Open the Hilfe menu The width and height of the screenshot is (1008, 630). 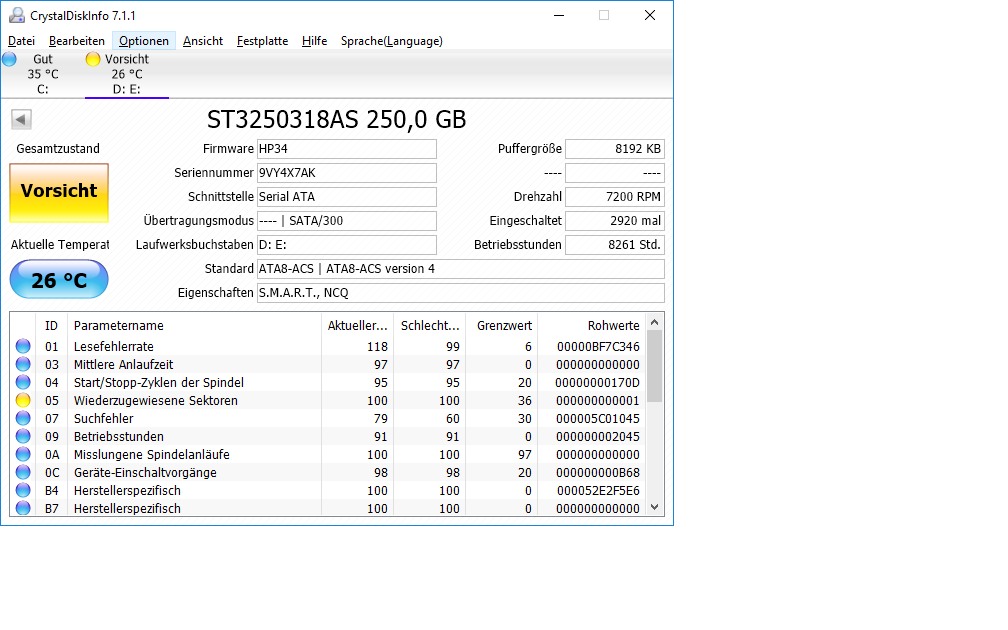click(314, 41)
